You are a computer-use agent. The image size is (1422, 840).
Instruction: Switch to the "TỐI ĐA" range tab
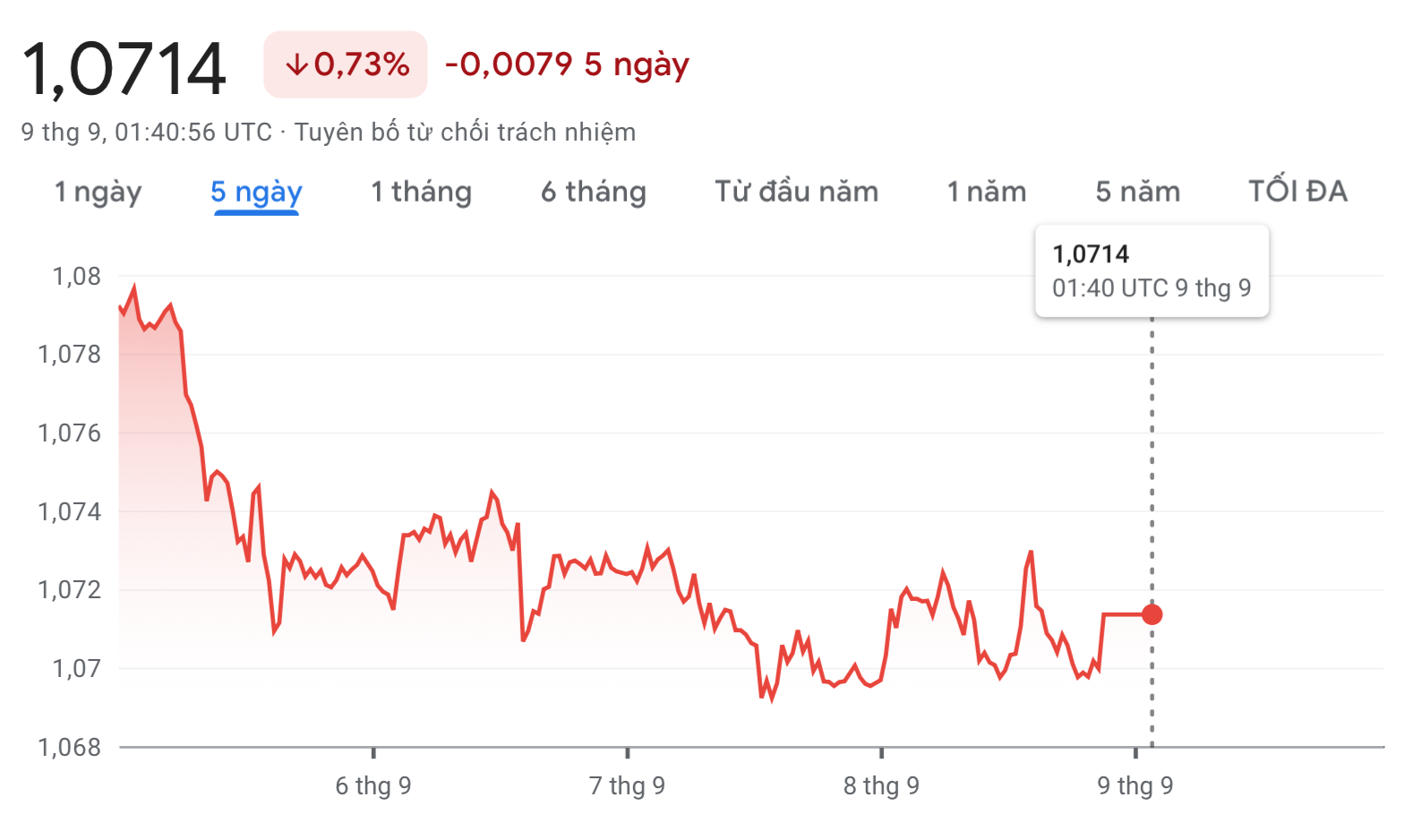tap(1298, 192)
